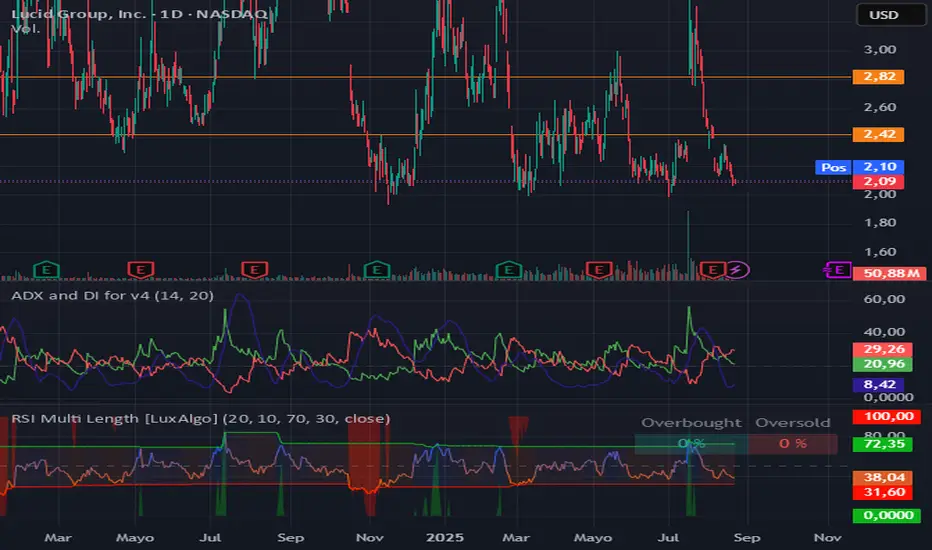932x550 pixels.
Task: Click the 40,00 ADX scale label
Action: coord(884,332)
